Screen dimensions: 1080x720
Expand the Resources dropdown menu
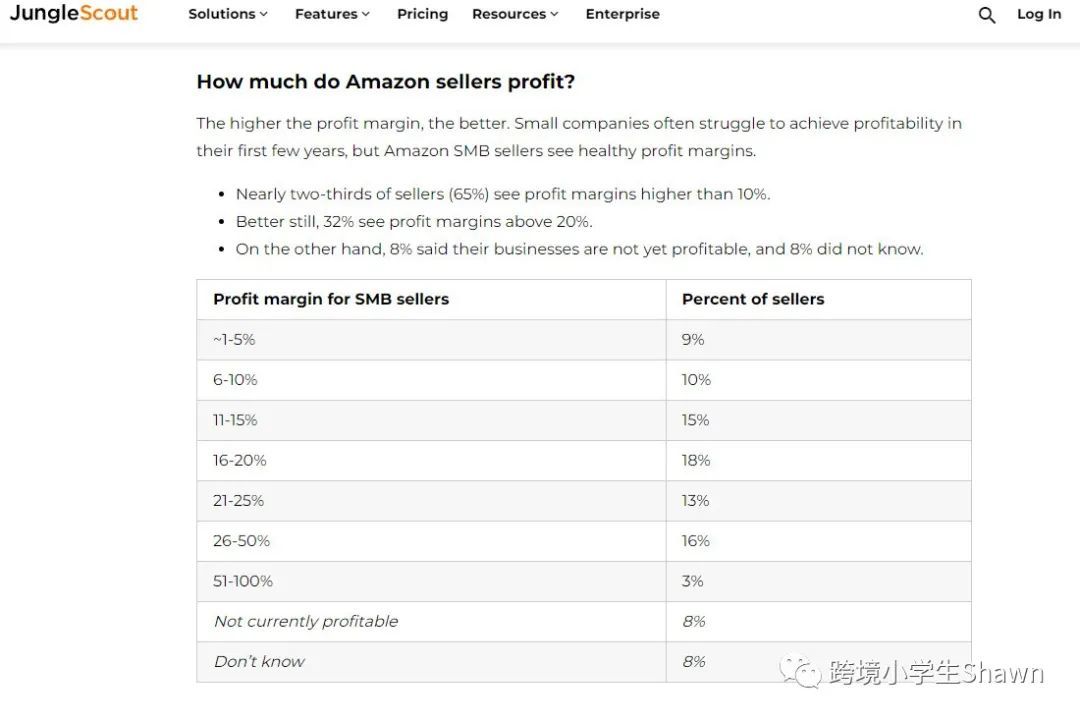point(515,14)
